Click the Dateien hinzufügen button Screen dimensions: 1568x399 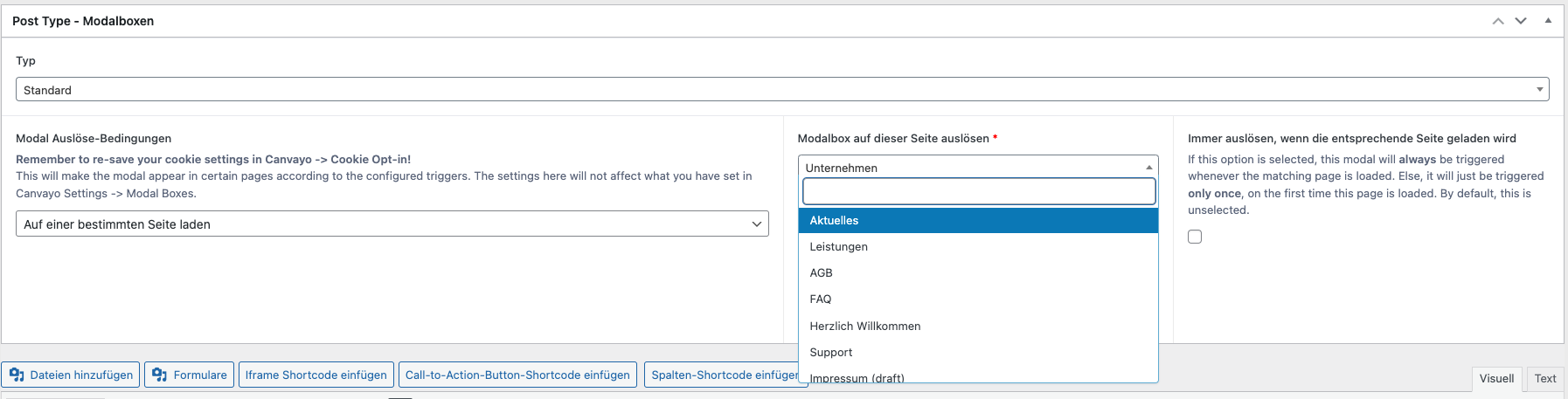click(71, 375)
